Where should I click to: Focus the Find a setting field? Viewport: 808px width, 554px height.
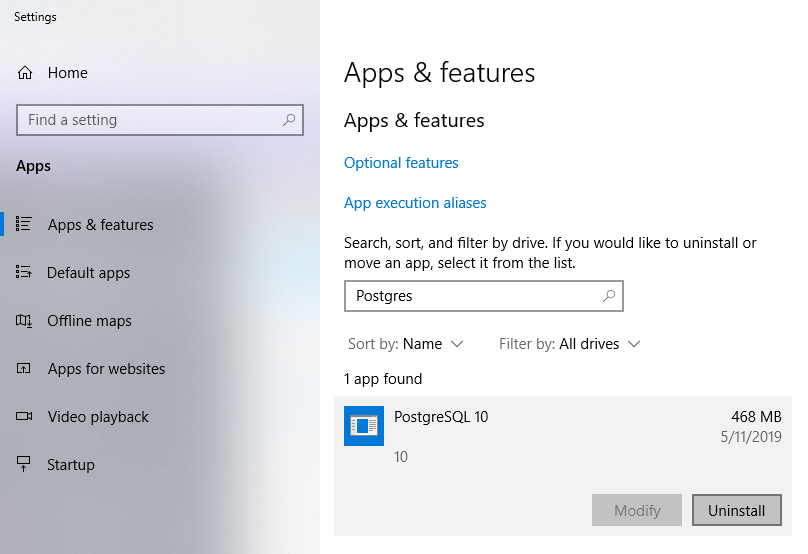pos(160,120)
